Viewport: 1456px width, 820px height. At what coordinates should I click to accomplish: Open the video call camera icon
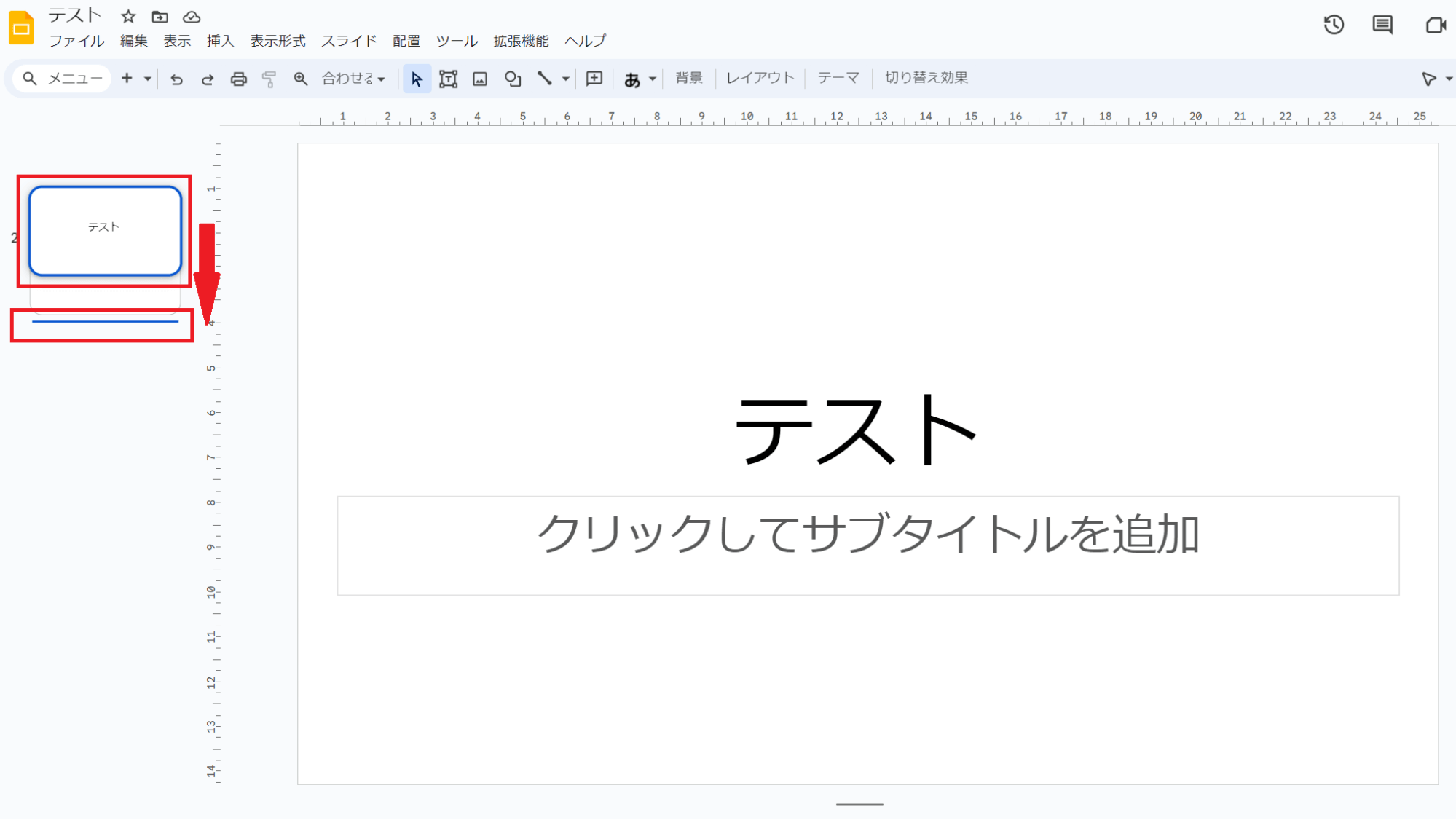(x=1435, y=25)
